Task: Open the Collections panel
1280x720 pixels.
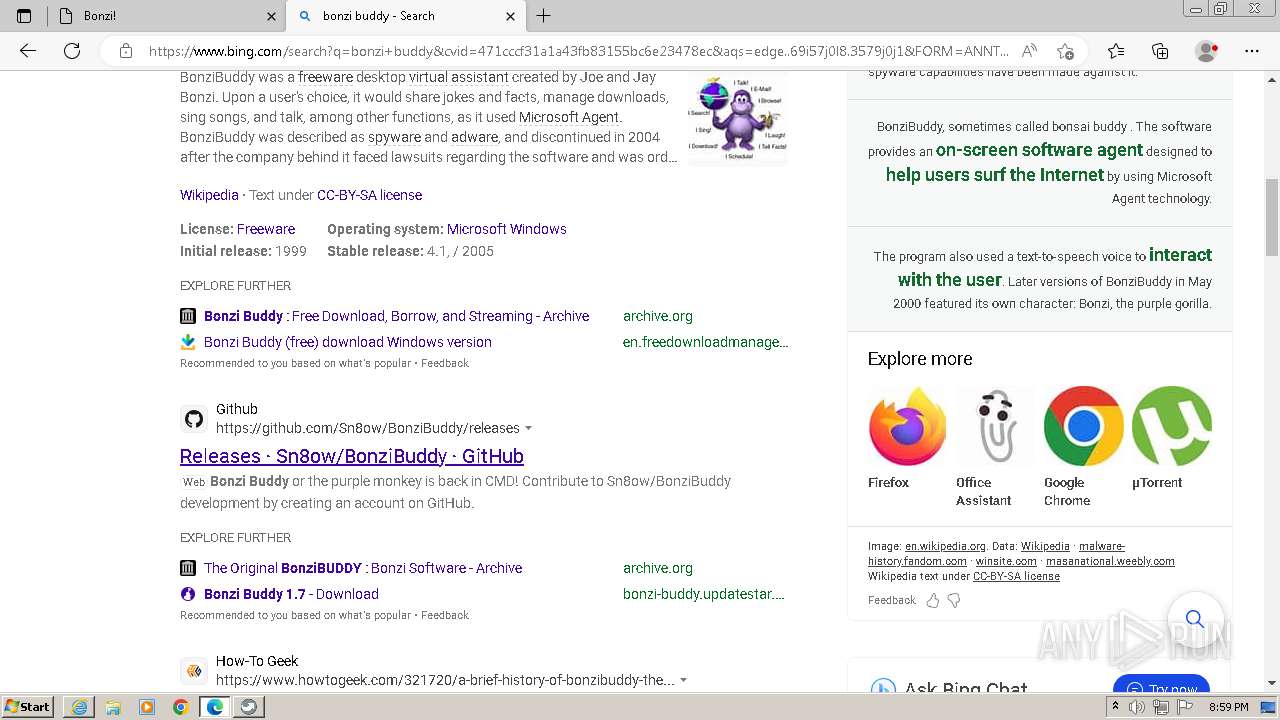Action: pos(1160,51)
